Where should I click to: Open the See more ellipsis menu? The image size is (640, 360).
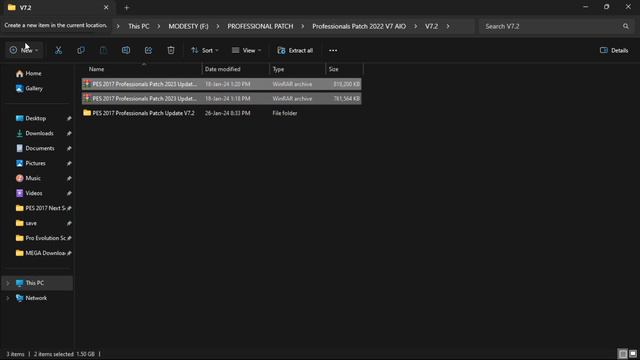pyautogui.click(x=333, y=50)
